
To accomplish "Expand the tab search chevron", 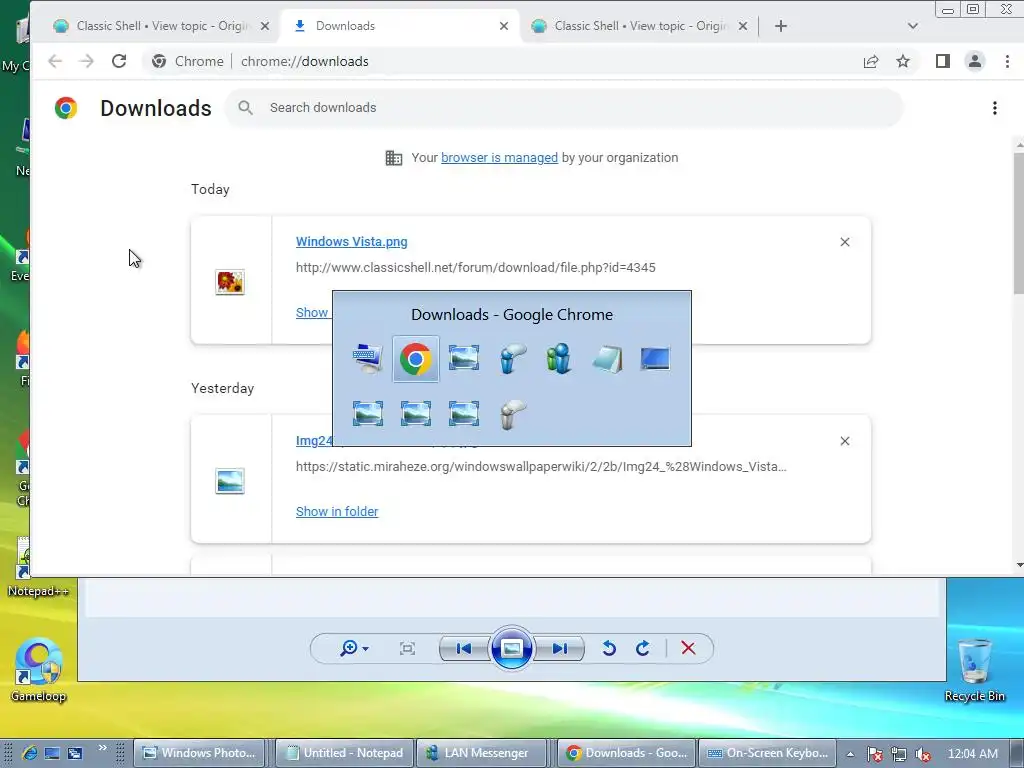I will coord(913,26).
